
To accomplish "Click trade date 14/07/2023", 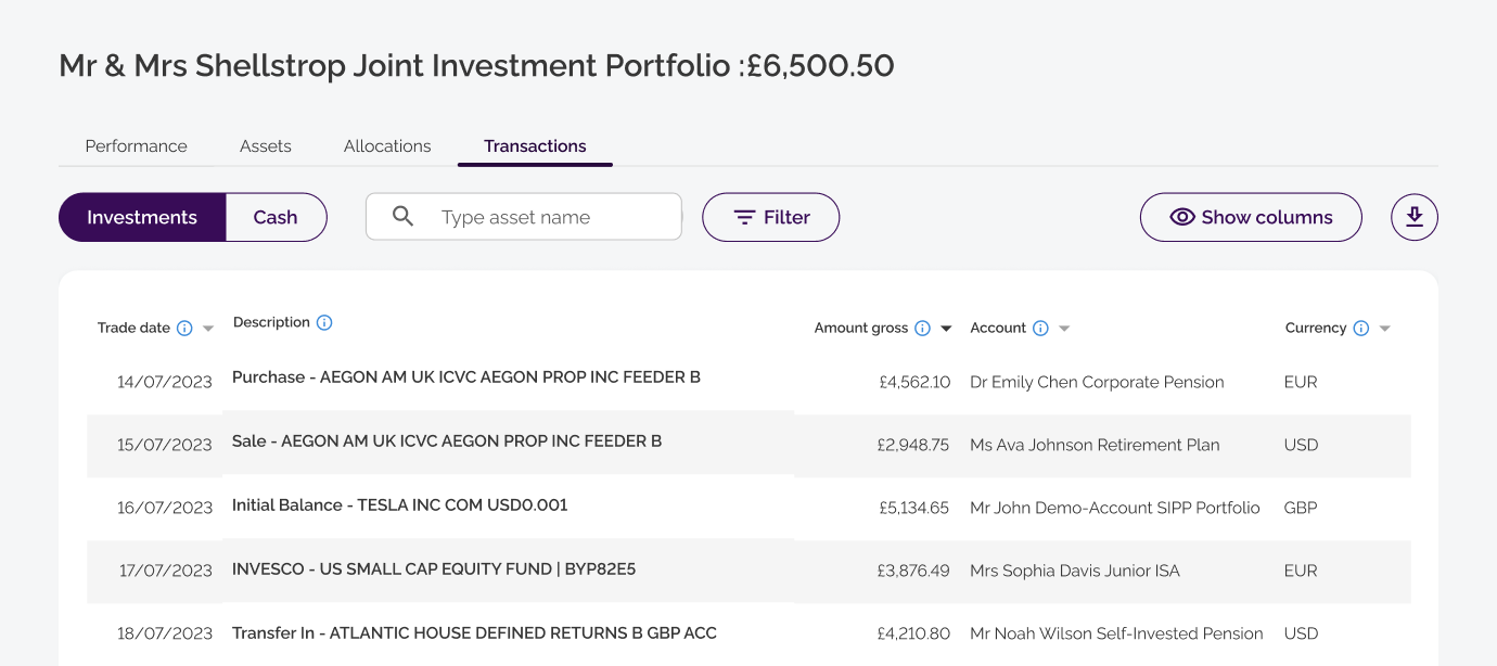I will click(165, 382).
